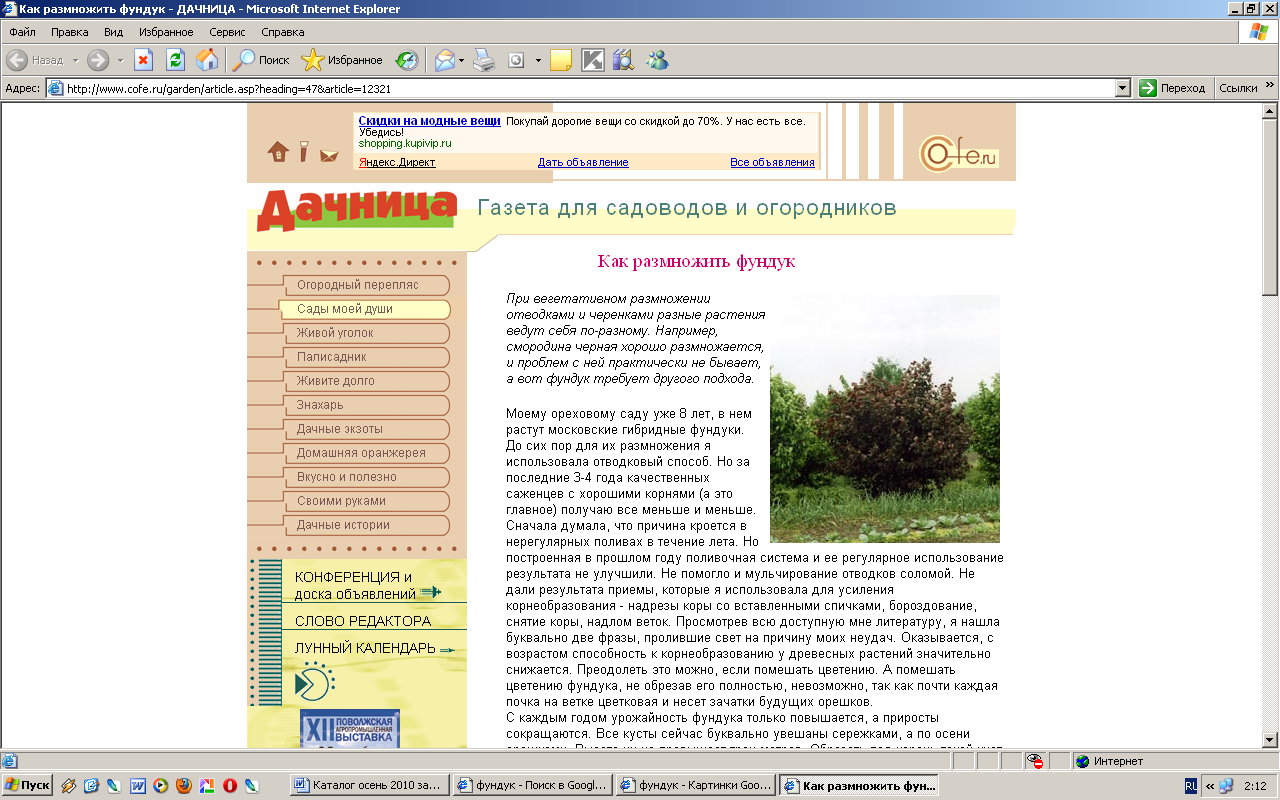The width and height of the screenshot is (1280, 800).
Task: Go to browser Home page icon
Action: tap(206, 60)
